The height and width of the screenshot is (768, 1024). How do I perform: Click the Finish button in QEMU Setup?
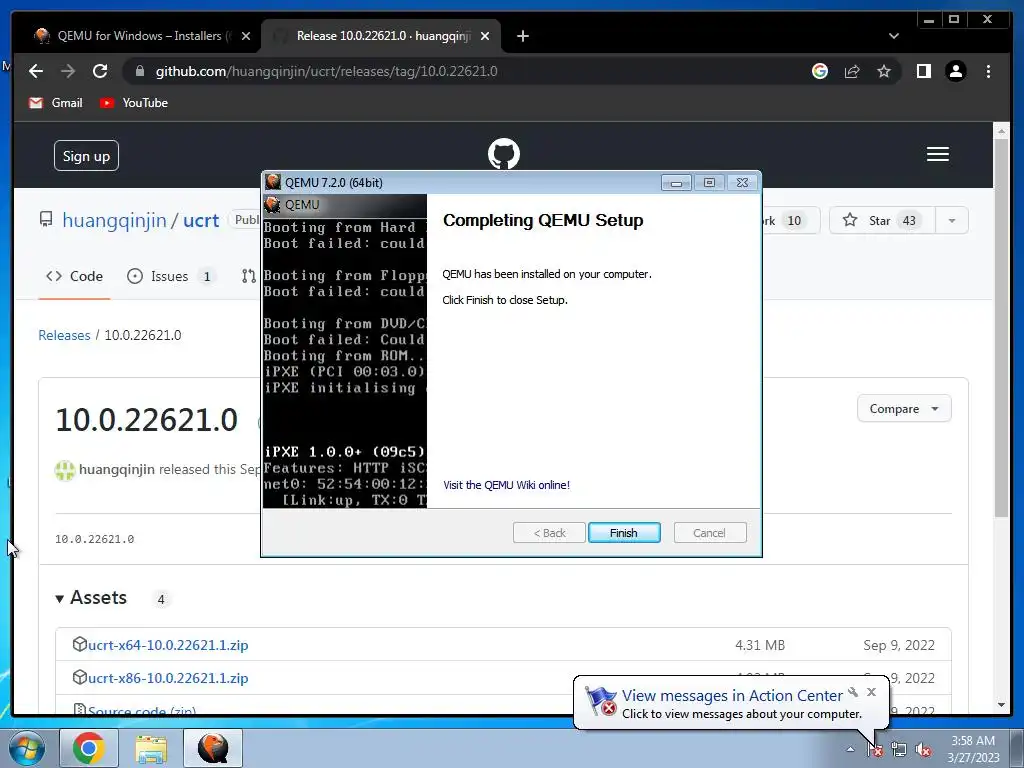click(x=624, y=533)
